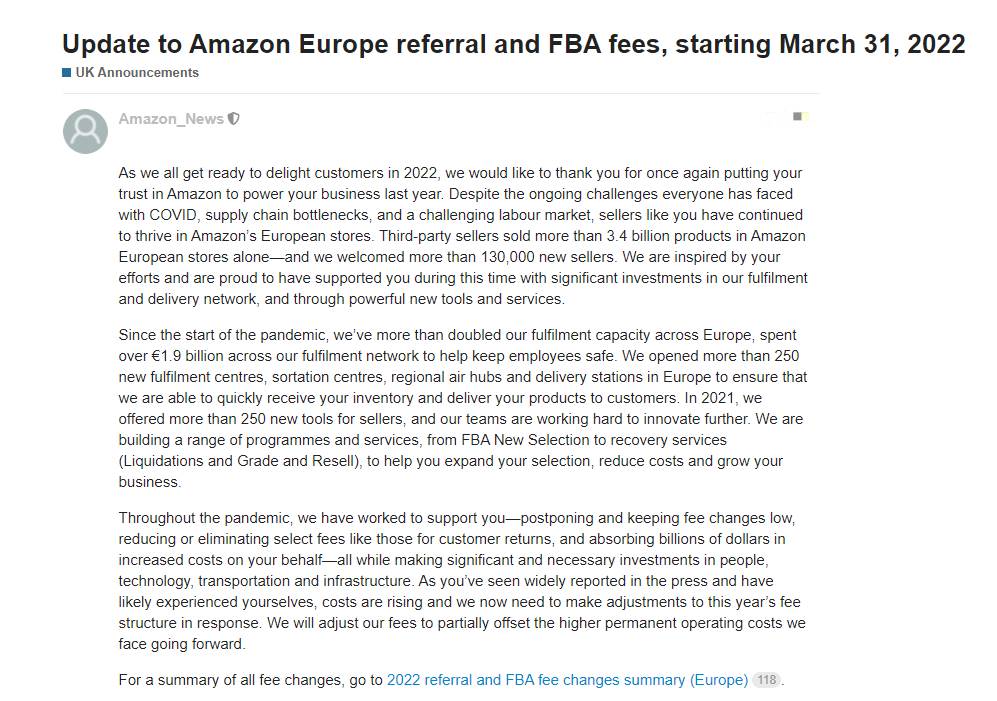Open 2022 referral and FBA fee changes summary link
This screenshot has width=997, height=701.
tap(567, 680)
